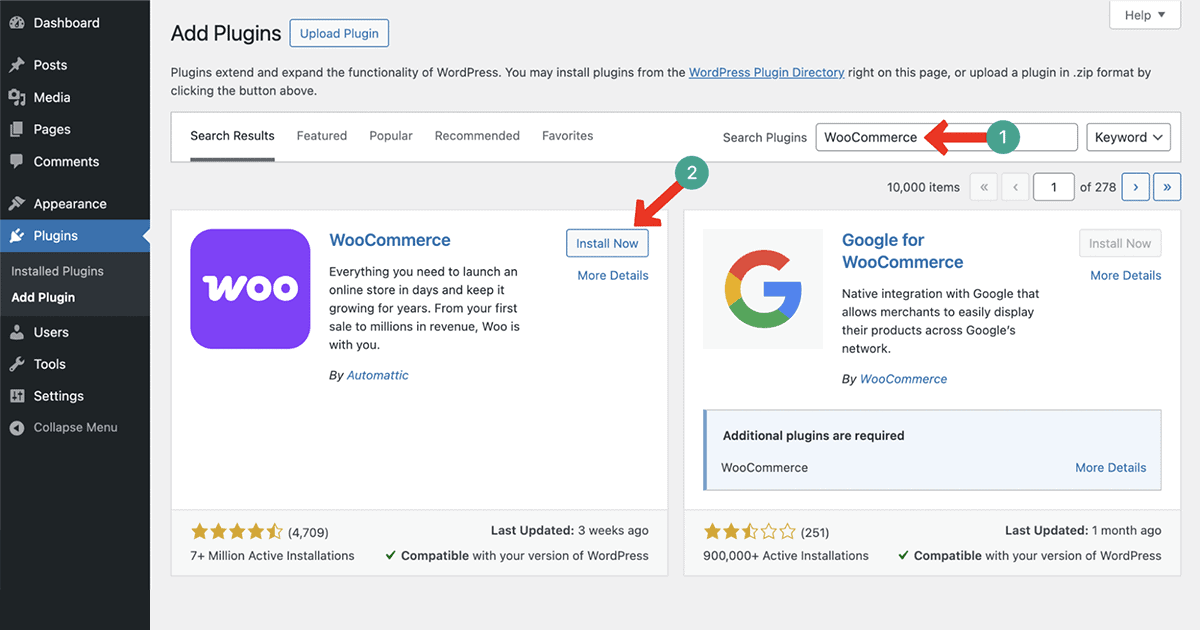Install the WooCommerce plugin now
Screen dimensions: 1200x630
tap(607, 243)
